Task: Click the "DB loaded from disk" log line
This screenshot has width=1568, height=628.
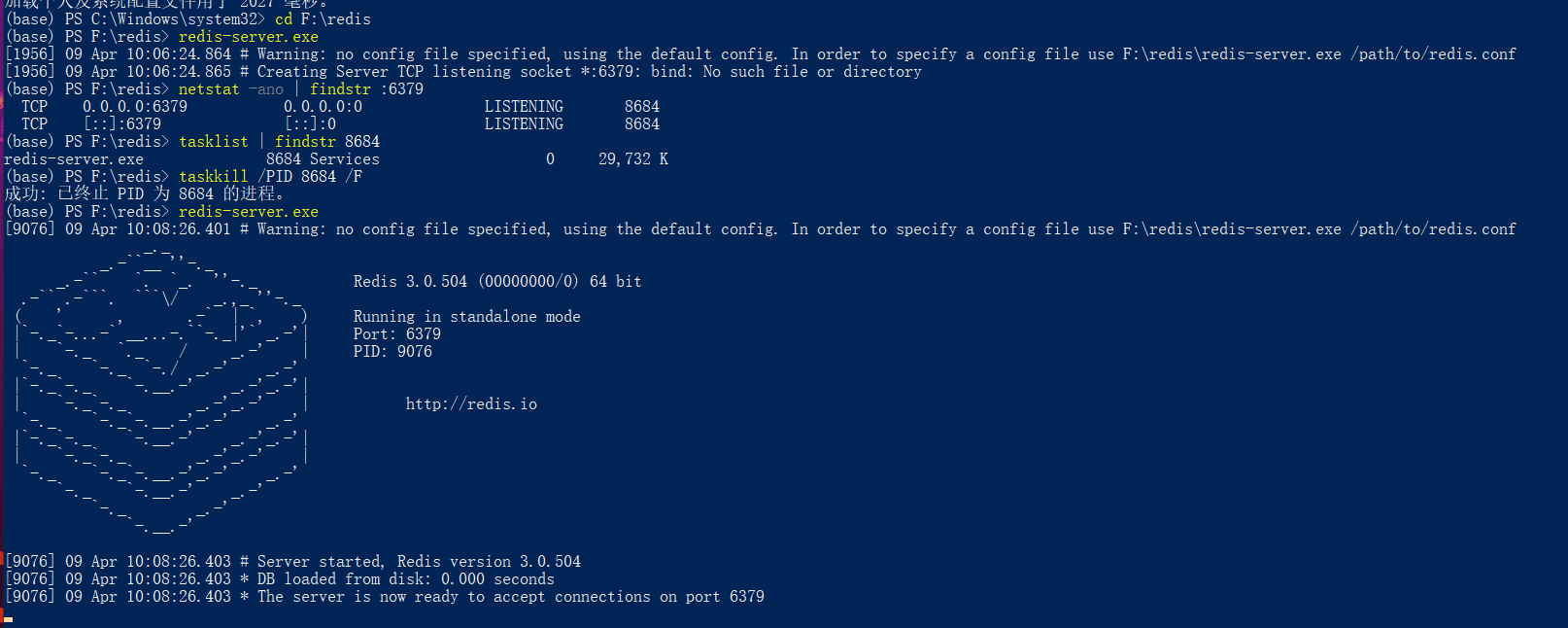Action: tap(280, 579)
